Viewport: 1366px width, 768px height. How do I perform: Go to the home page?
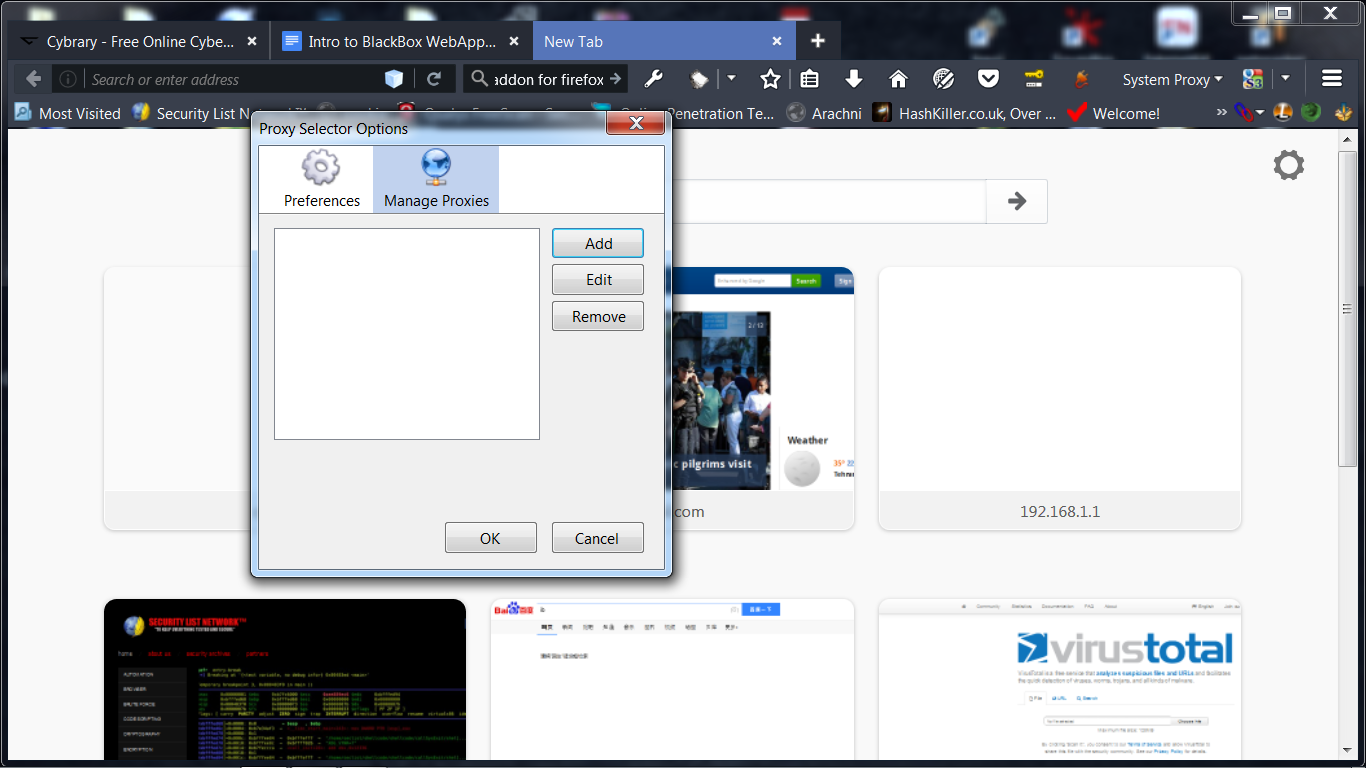point(898,79)
